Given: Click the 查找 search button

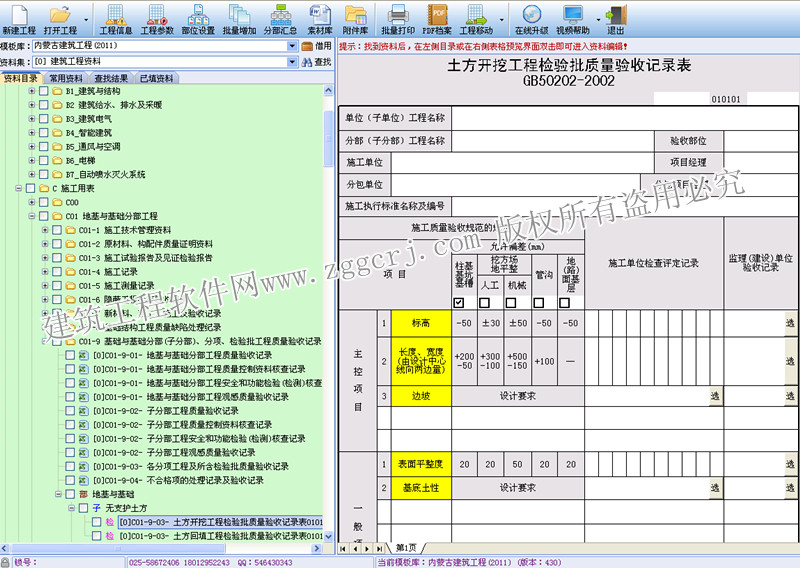Looking at the screenshot, I should click(x=317, y=62).
